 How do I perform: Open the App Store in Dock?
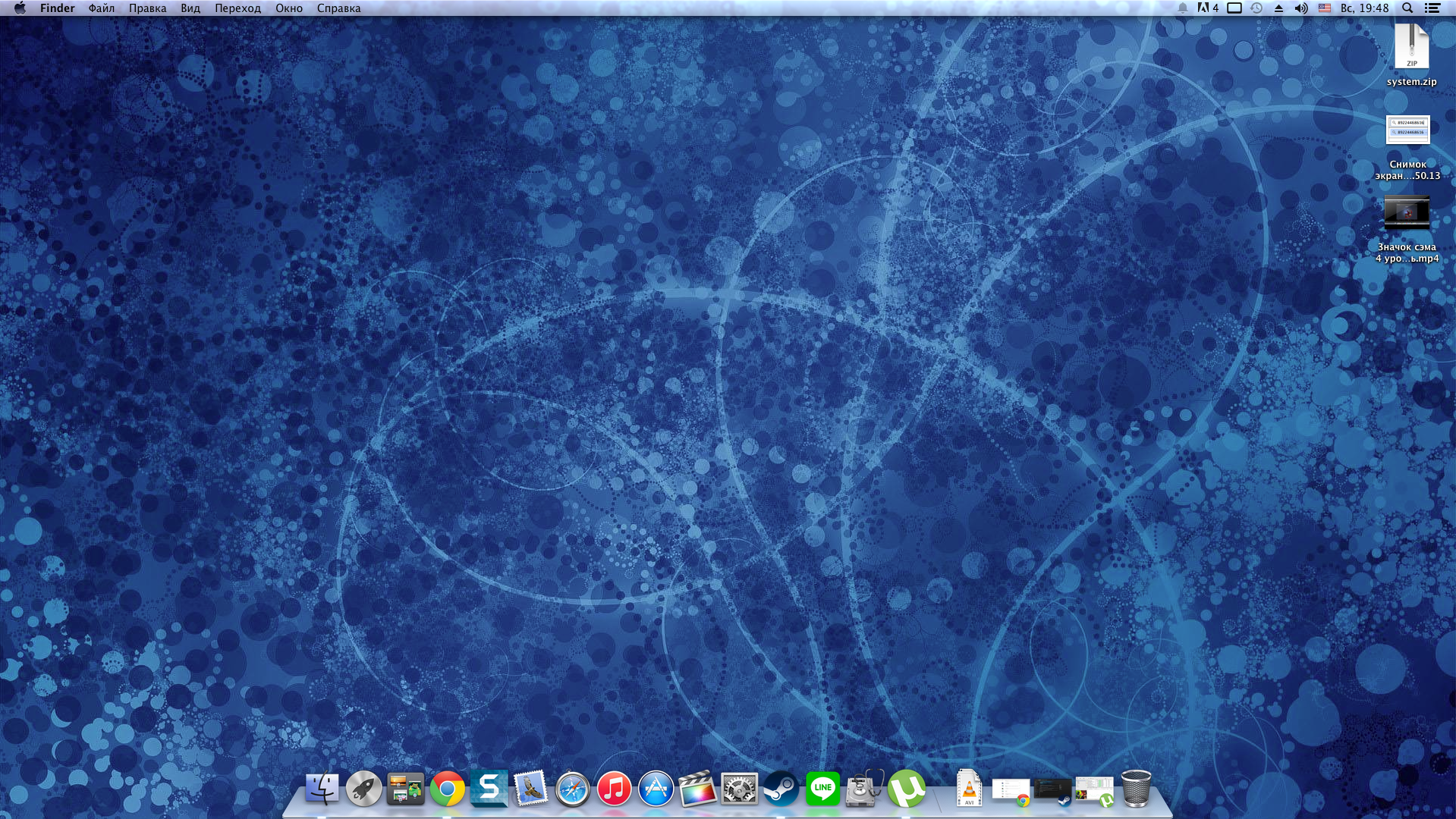coord(656,789)
